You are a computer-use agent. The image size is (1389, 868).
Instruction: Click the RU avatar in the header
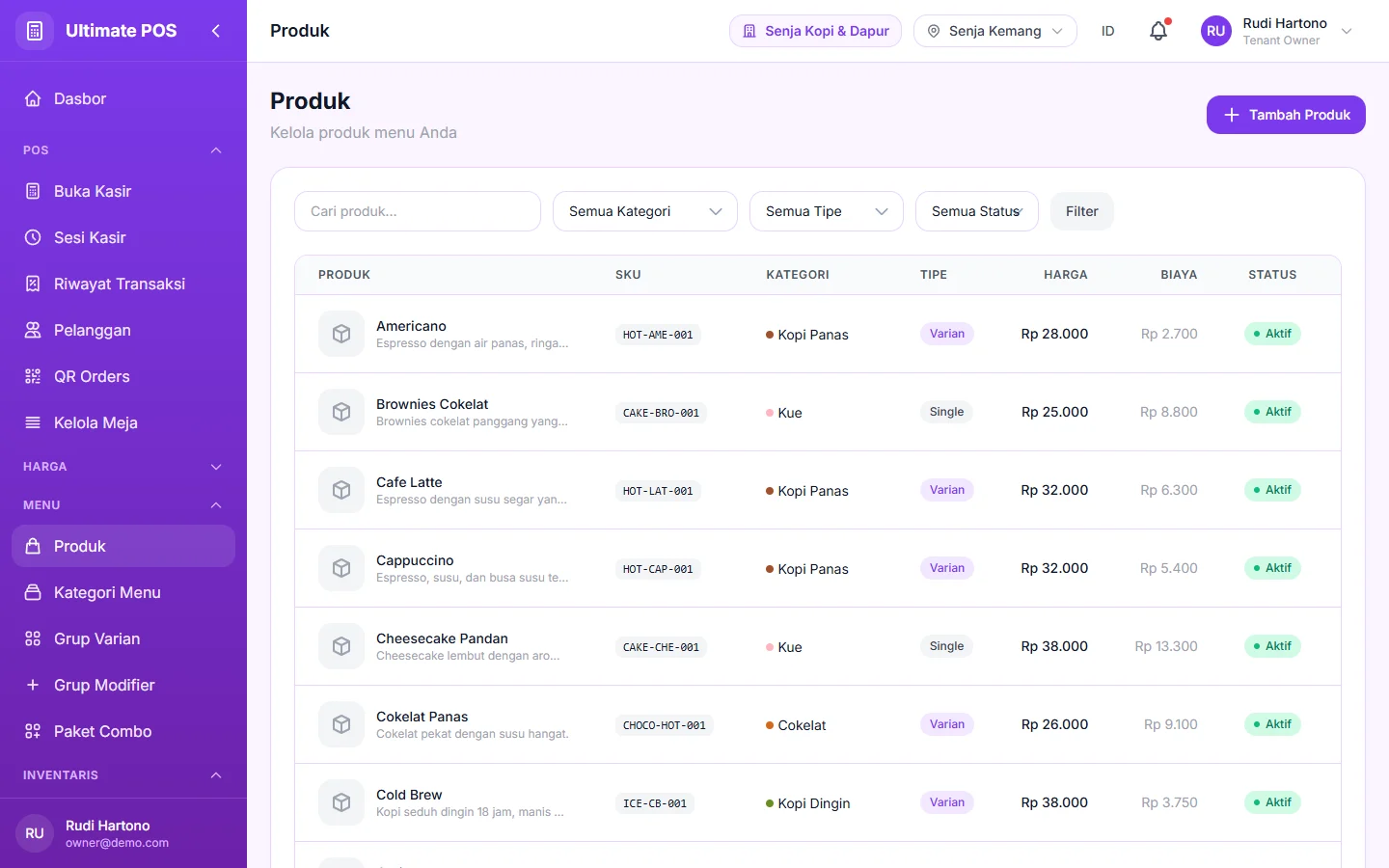[x=1216, y=31]
